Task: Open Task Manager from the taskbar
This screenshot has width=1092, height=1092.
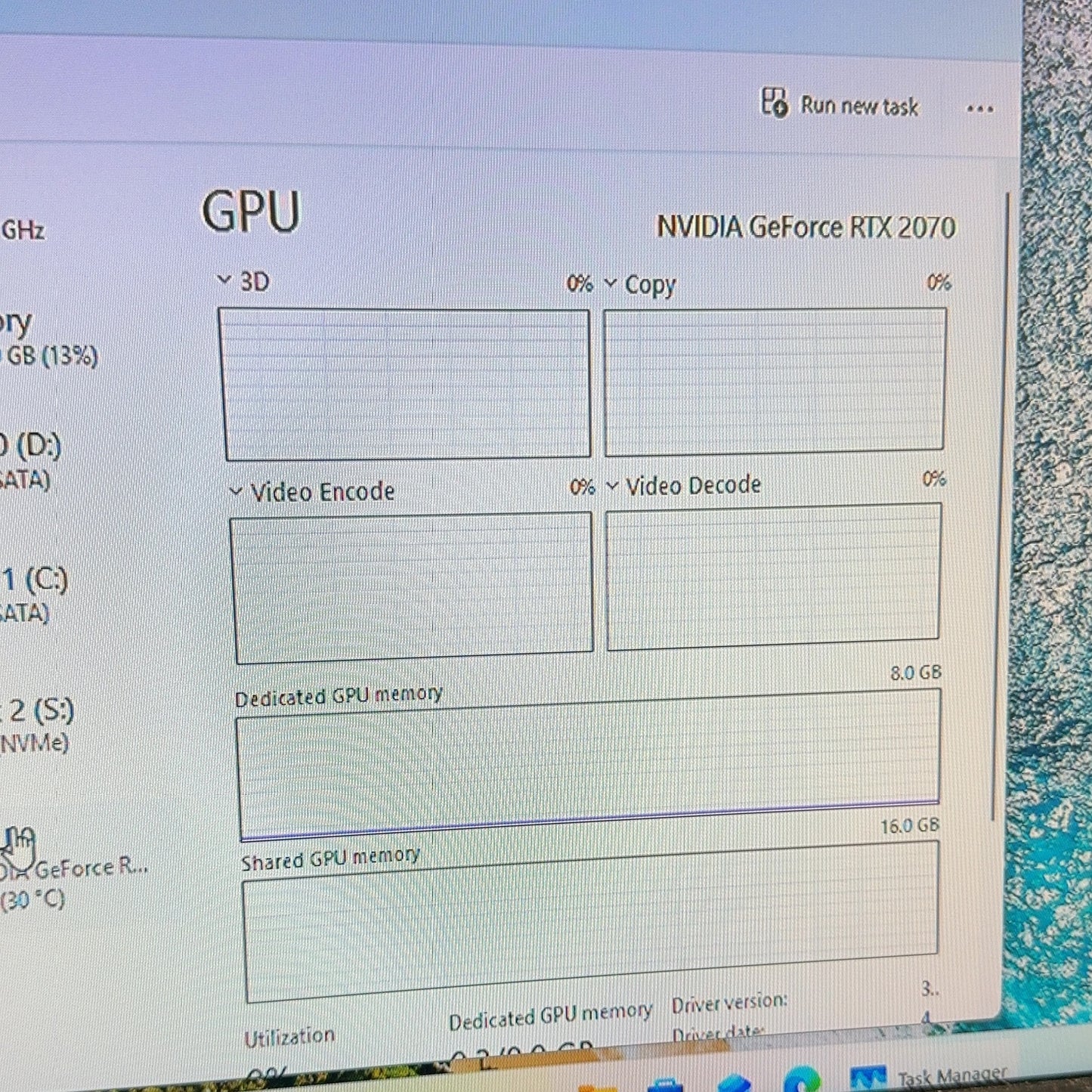Action: point(930,1078)
